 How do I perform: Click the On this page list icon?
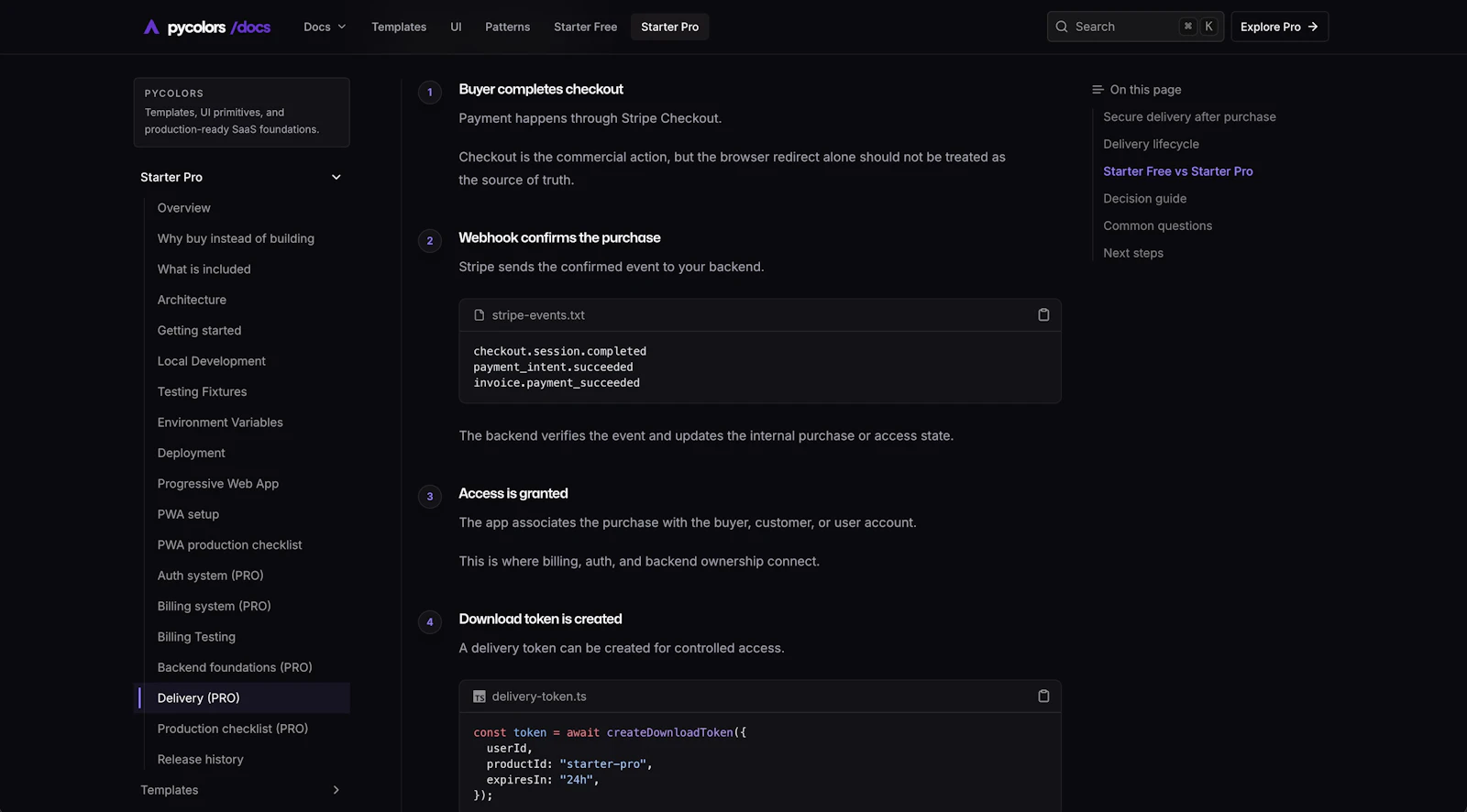tap(1097, 90)
